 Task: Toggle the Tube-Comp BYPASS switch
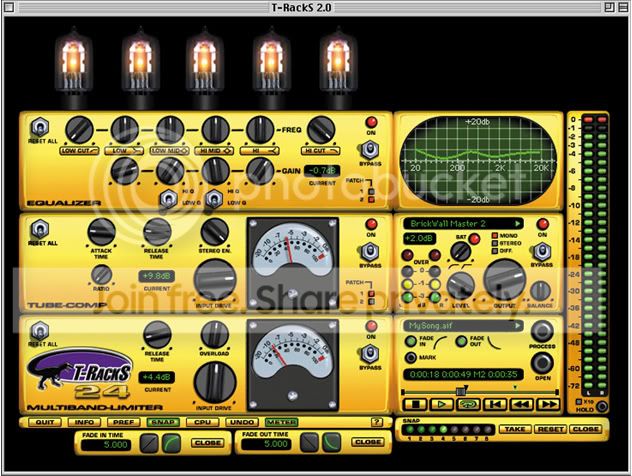(370, 252)
